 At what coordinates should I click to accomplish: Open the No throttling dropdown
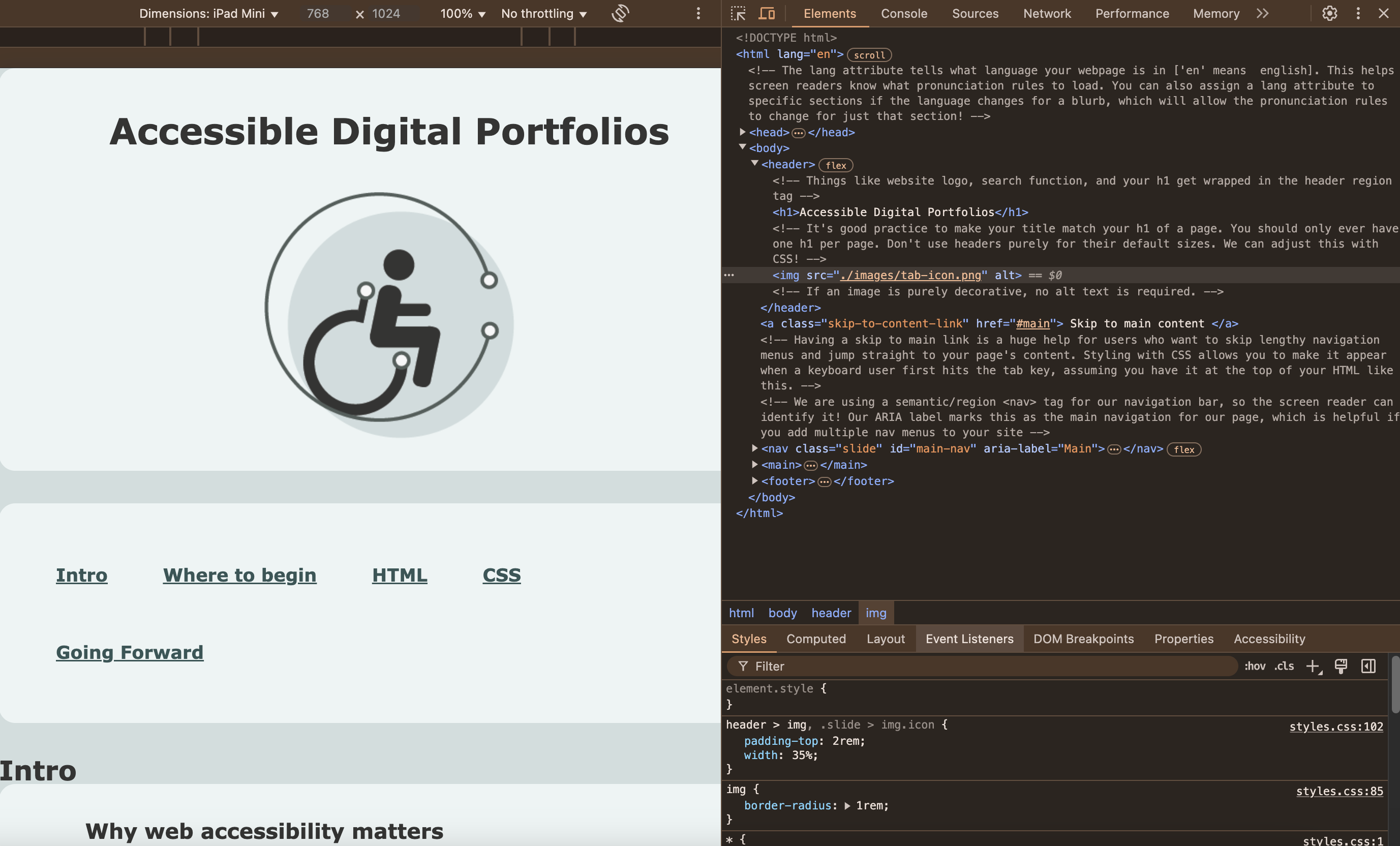pos(544,14)
